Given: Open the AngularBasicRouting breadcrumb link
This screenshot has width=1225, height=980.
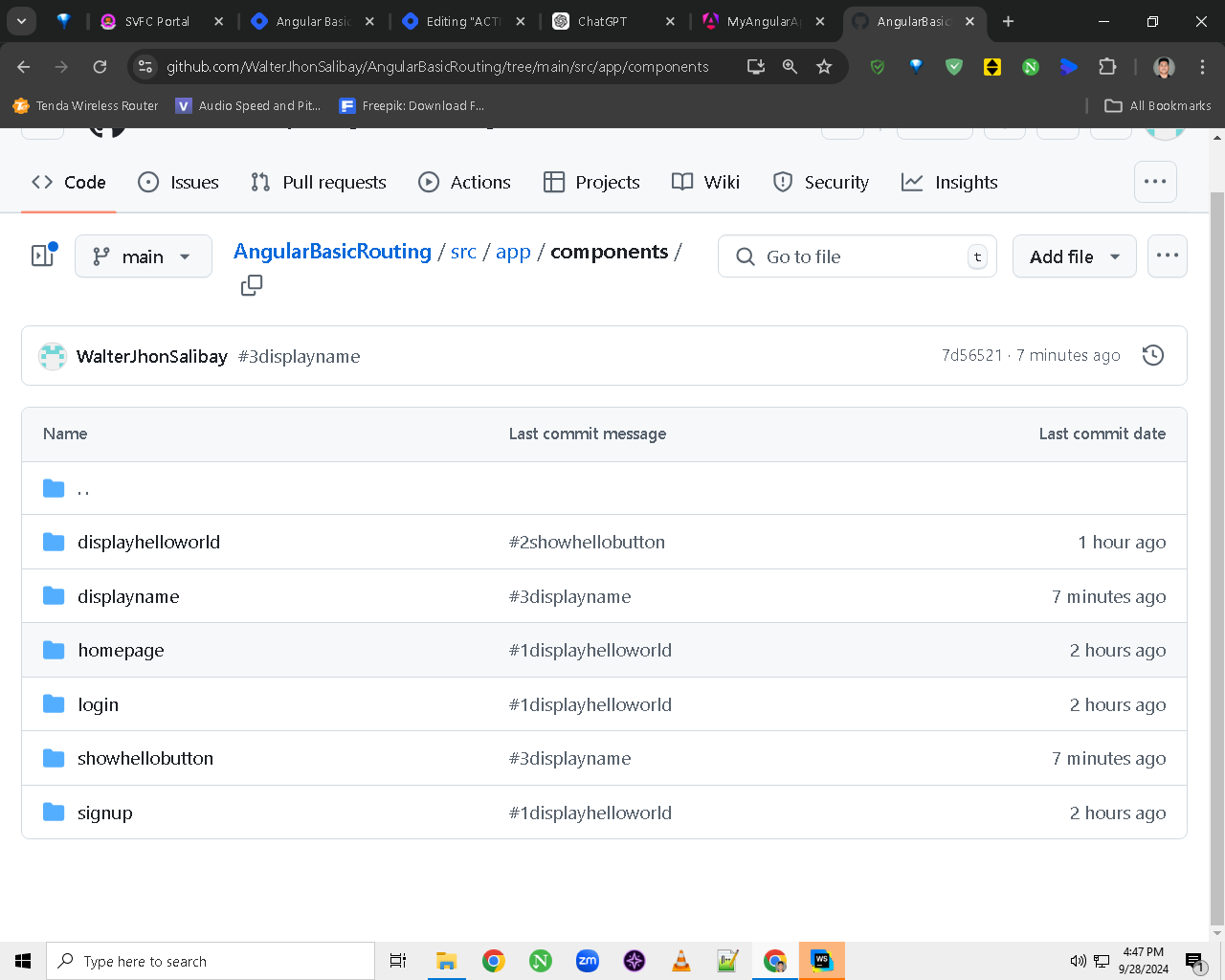Looking at the screenshot, I should tap(332, 251).
